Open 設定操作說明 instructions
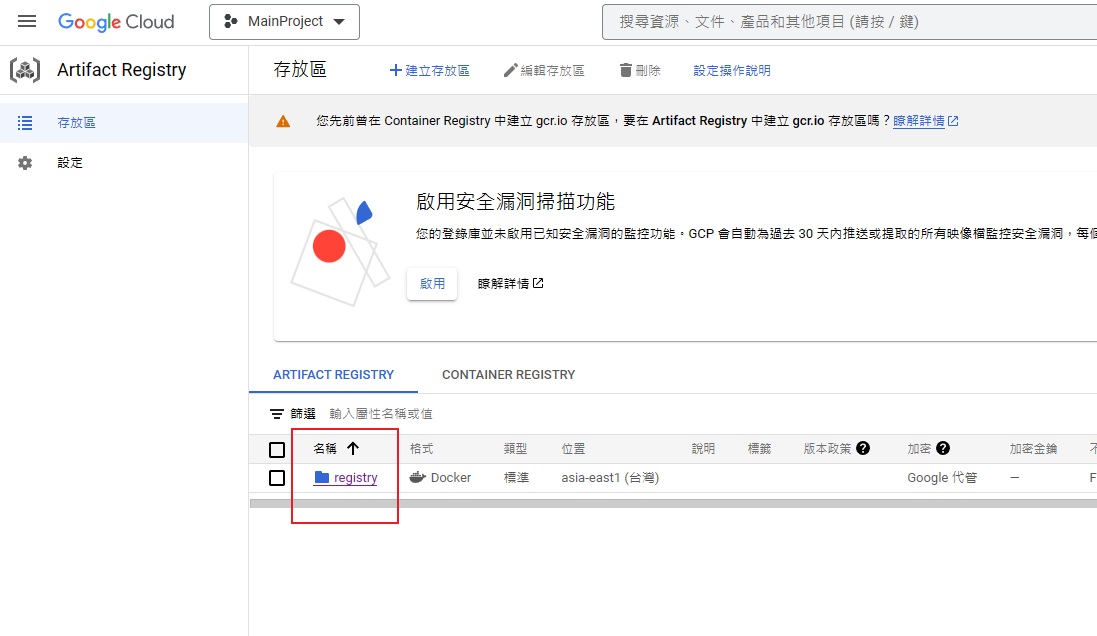The height and width of the screenshot is (636, 1097). coord(732,71)
